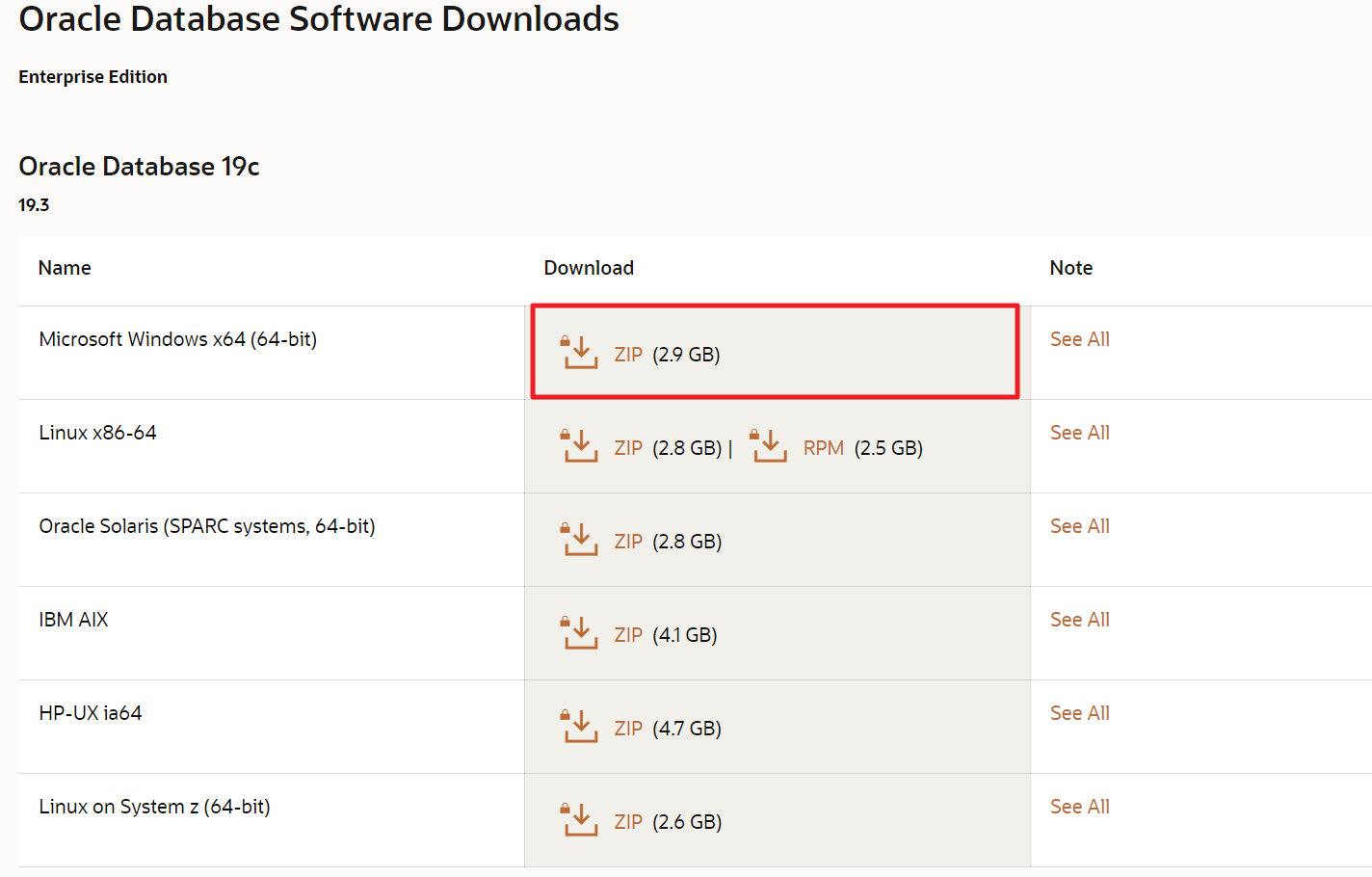Open See All note for Linux x86-64
The height and width of the screenshot is (877, 1372).
1080,433
